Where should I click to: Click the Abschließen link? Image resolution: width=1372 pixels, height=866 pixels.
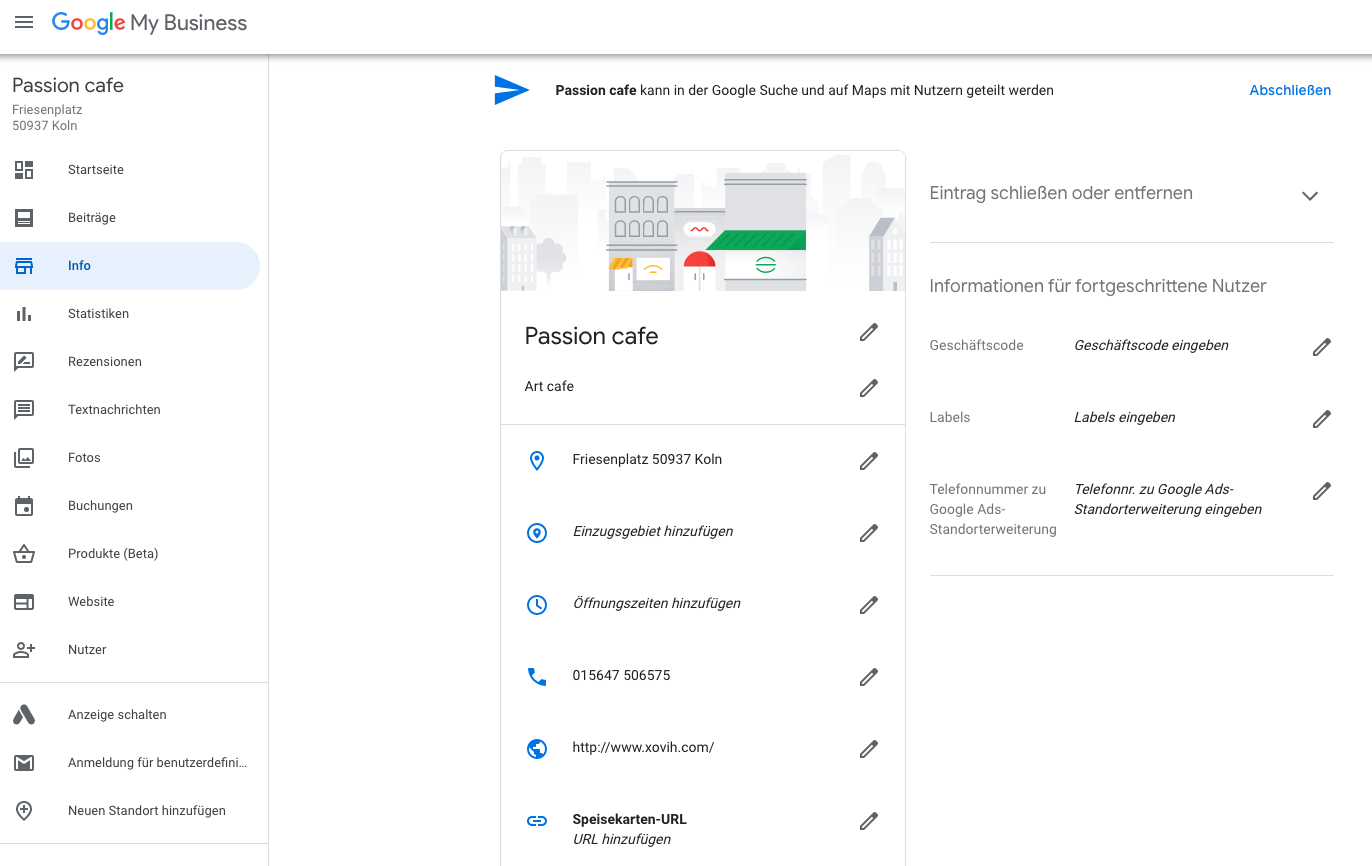point(1290,90)
